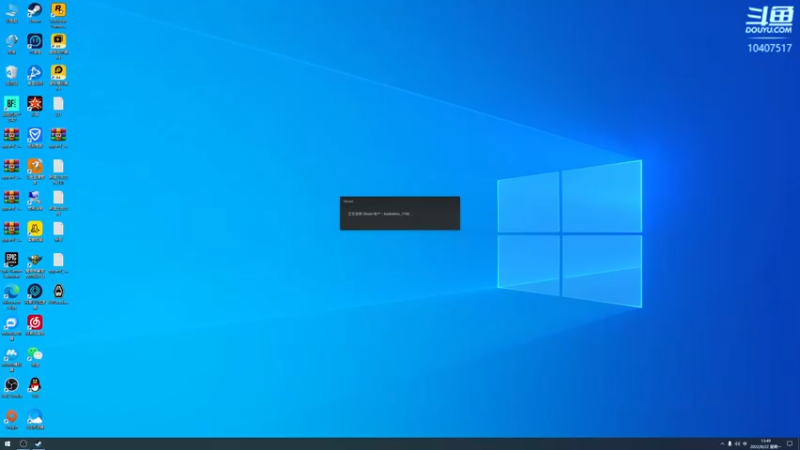Select the Epic Games Launcher icon

point(11,260)
